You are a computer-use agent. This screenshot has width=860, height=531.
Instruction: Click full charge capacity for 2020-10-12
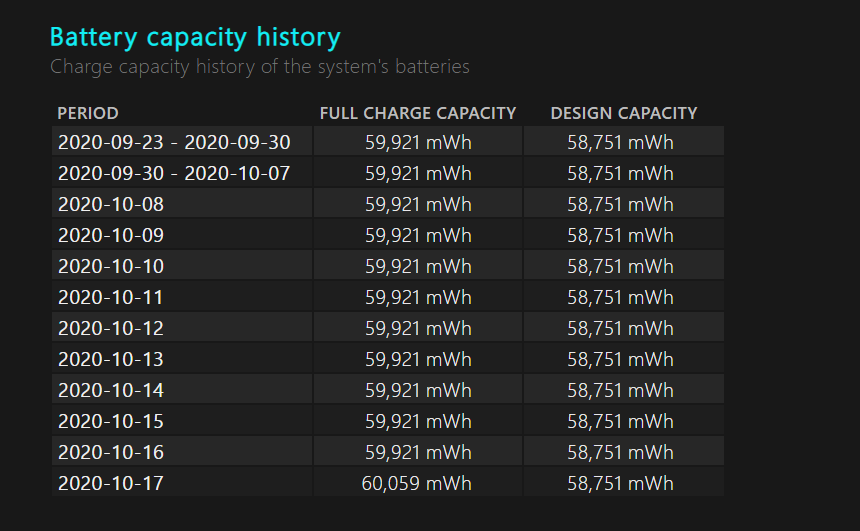pos(418,329)
